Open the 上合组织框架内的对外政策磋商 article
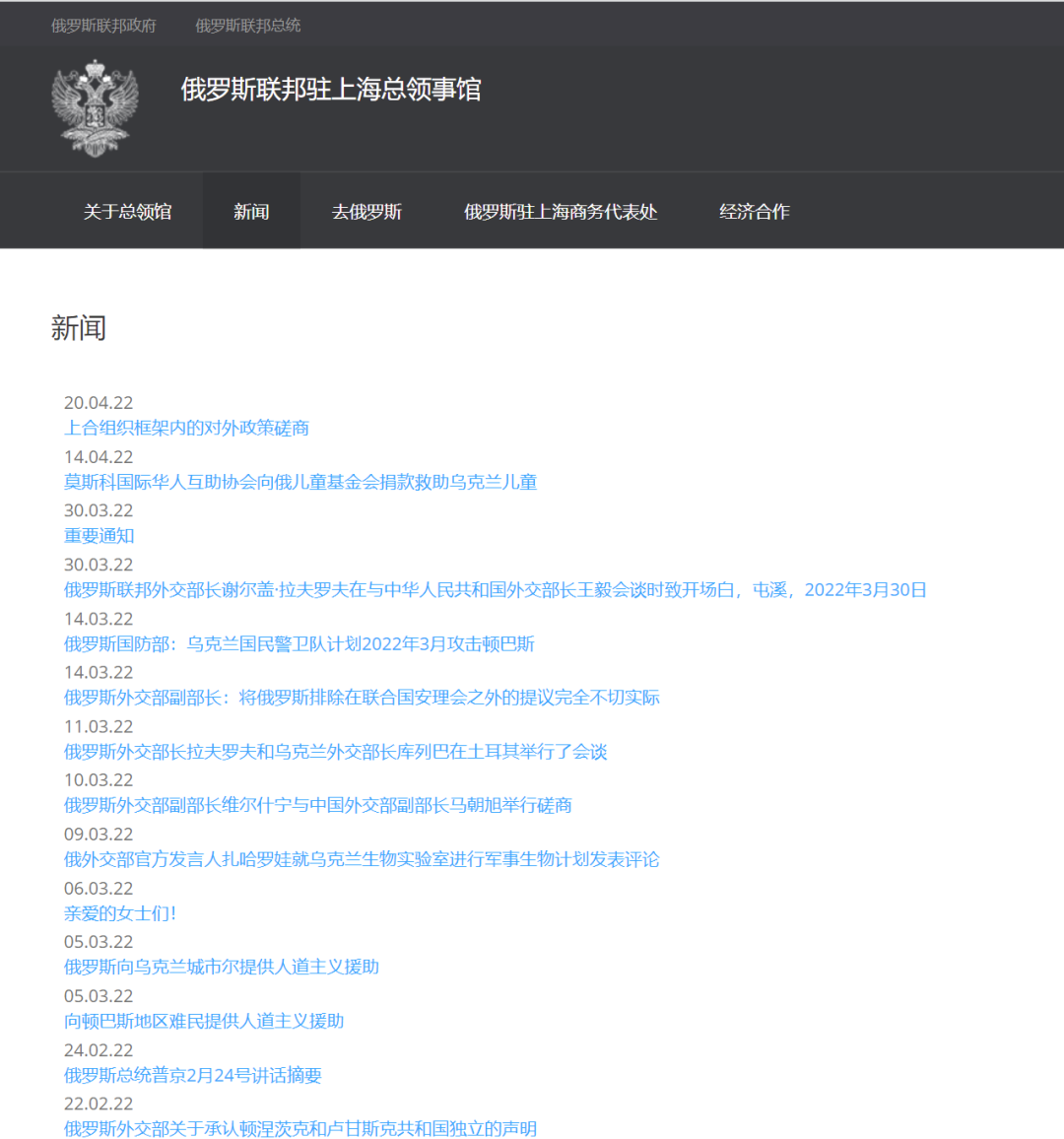Viewport: 1064px width, 1139px height. click(x=186, y=428)
